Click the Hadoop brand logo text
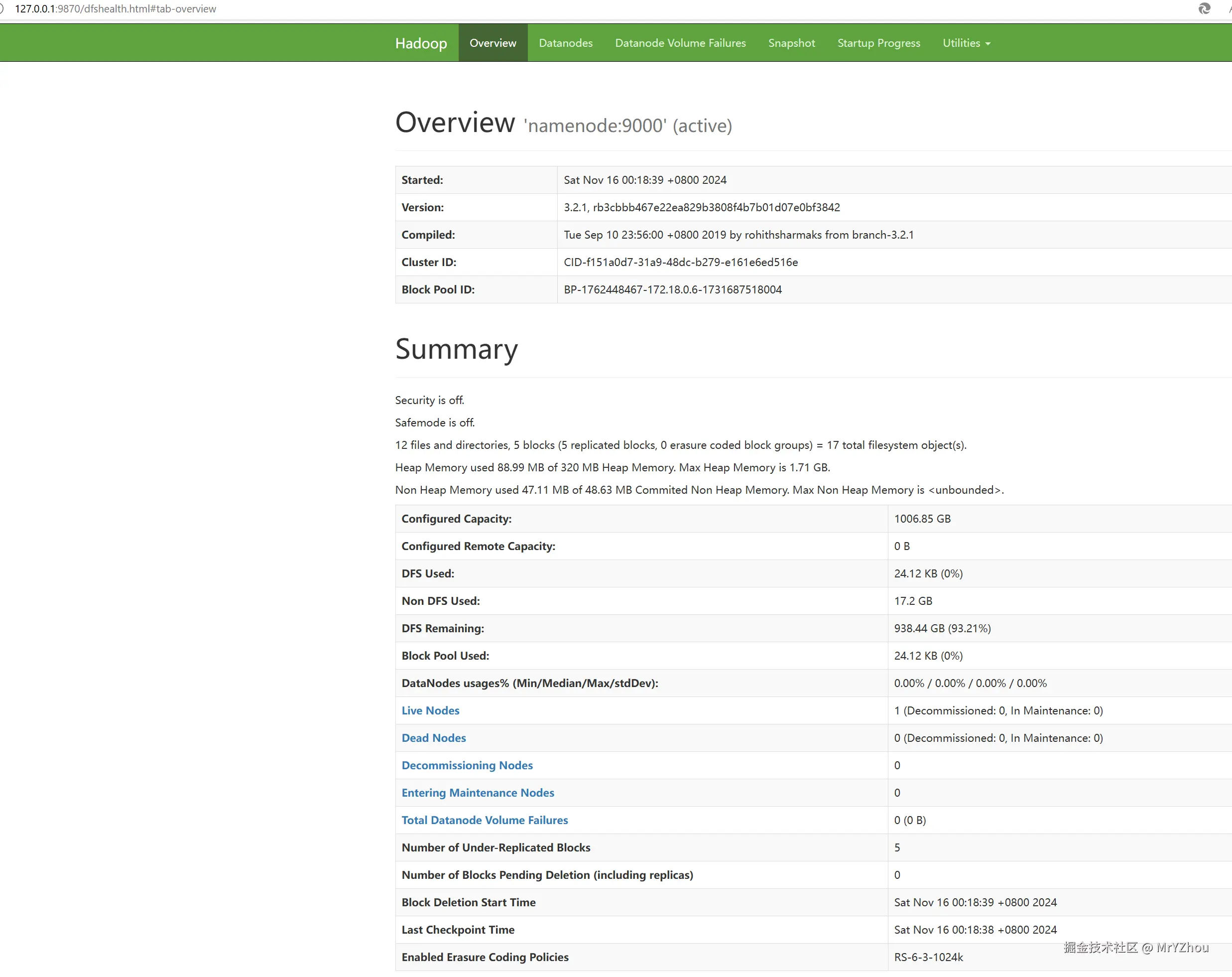 pyautogui.click(x=421, y=43)
